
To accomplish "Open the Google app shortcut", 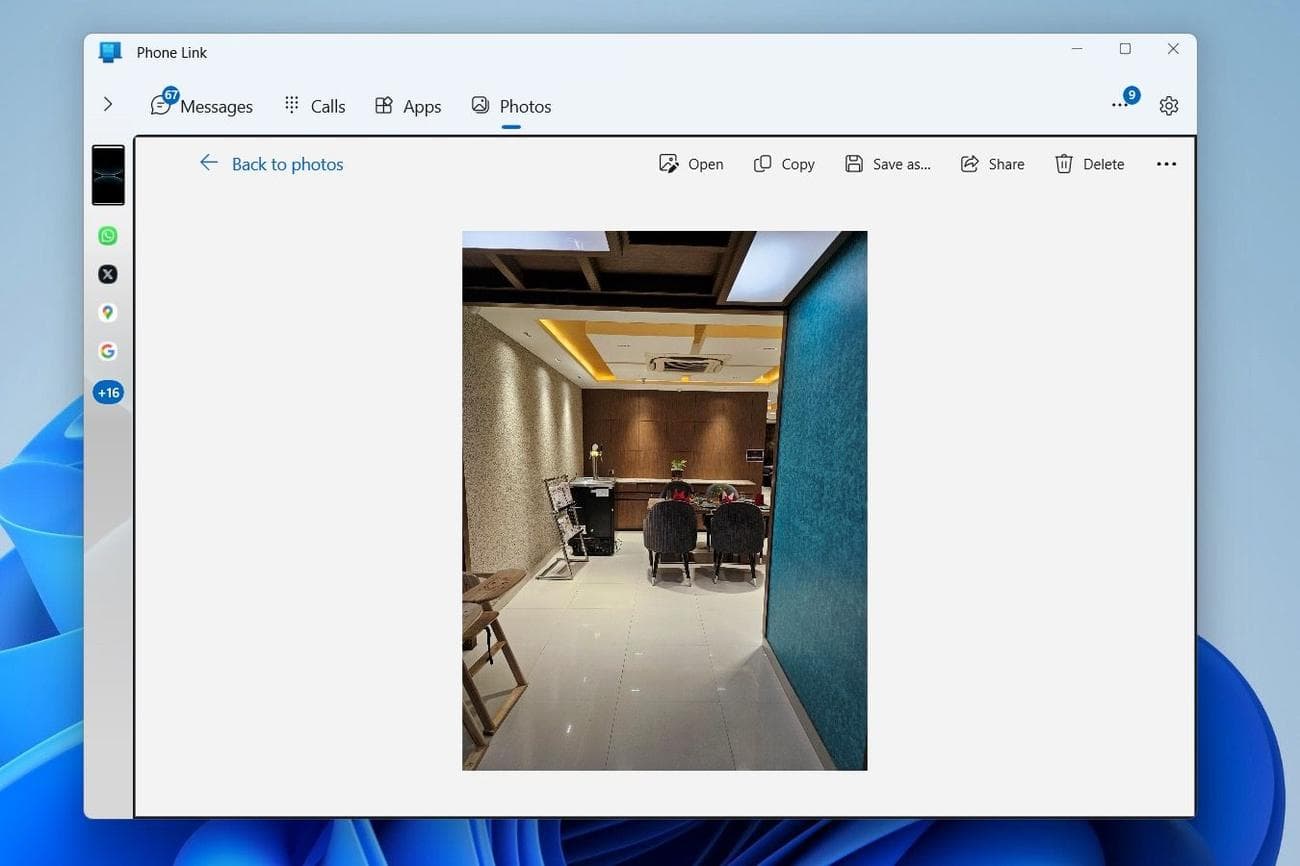I will [108, 351].
